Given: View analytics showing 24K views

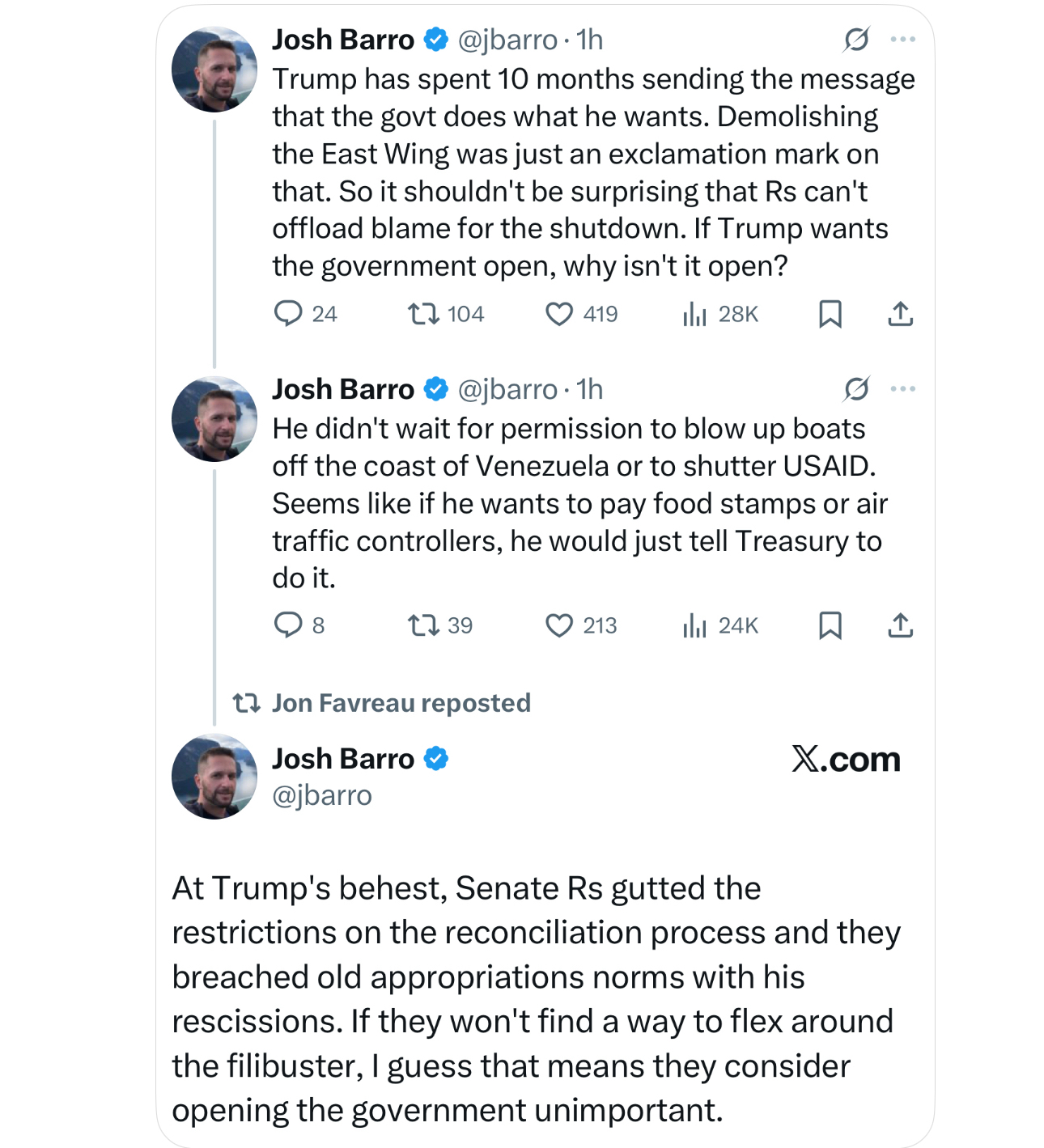Looking at the screenshot, I should coord(694,625).
